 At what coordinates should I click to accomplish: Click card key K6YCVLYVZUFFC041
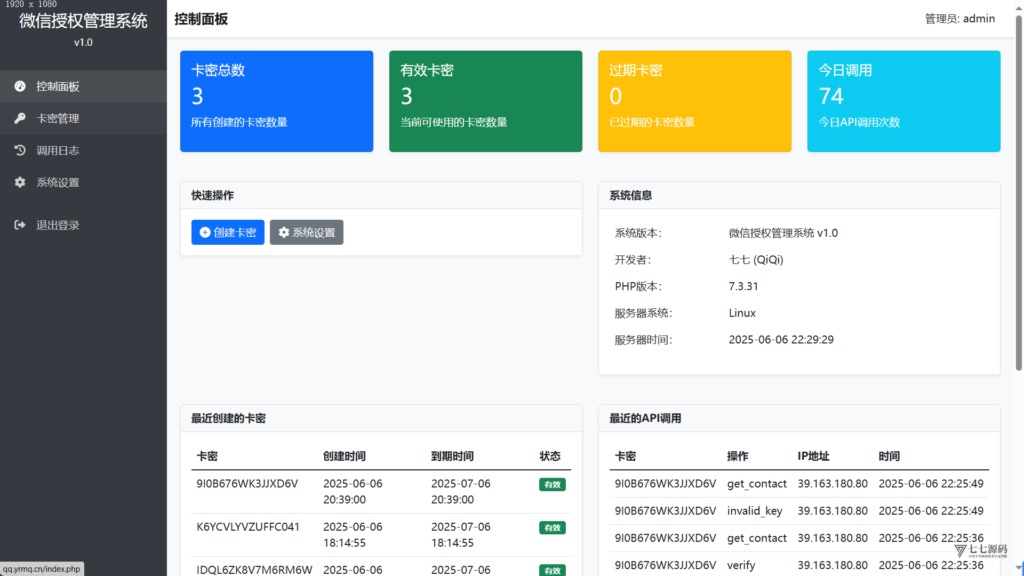pos(248,527)
